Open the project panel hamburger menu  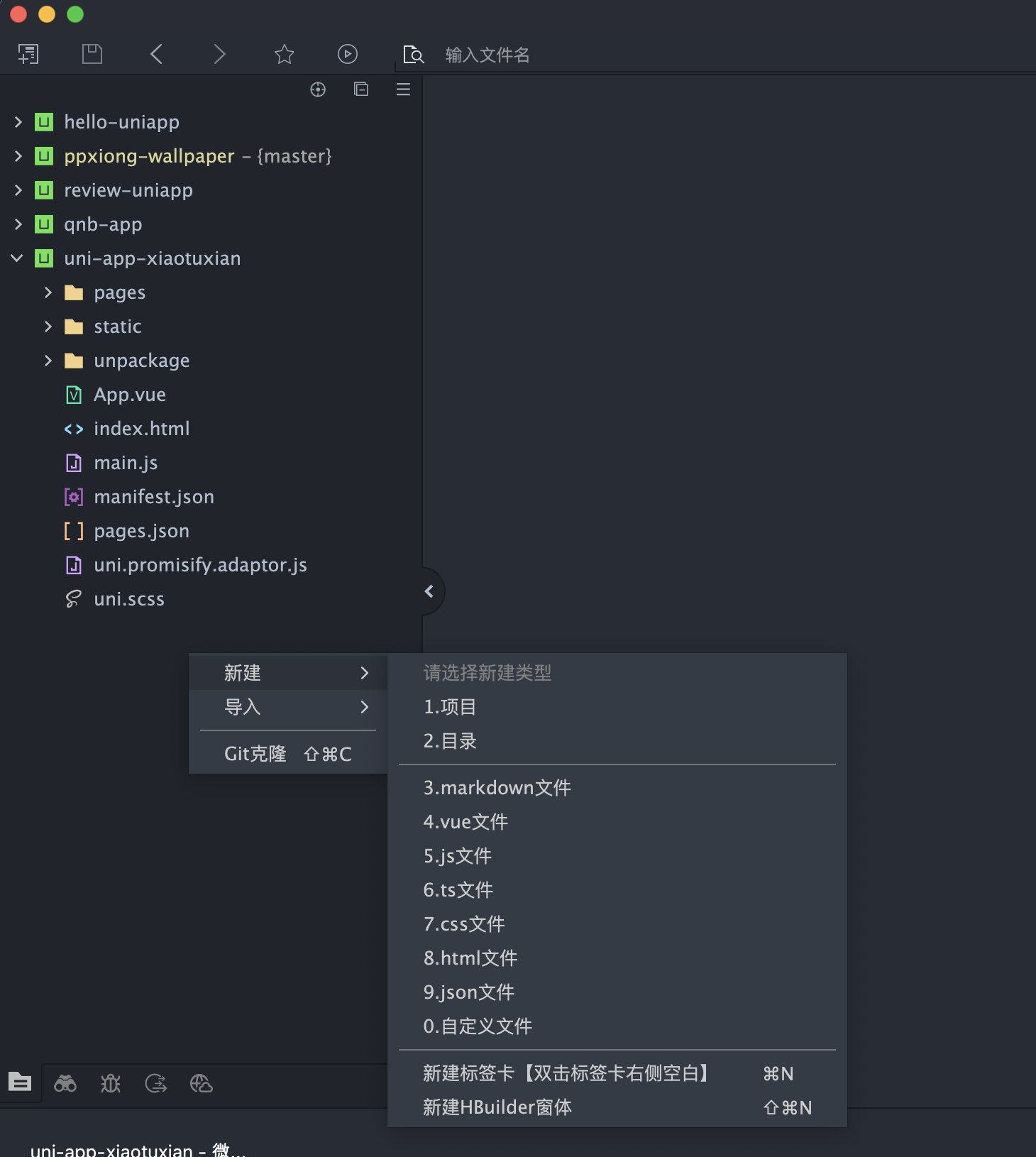[403, 89]
